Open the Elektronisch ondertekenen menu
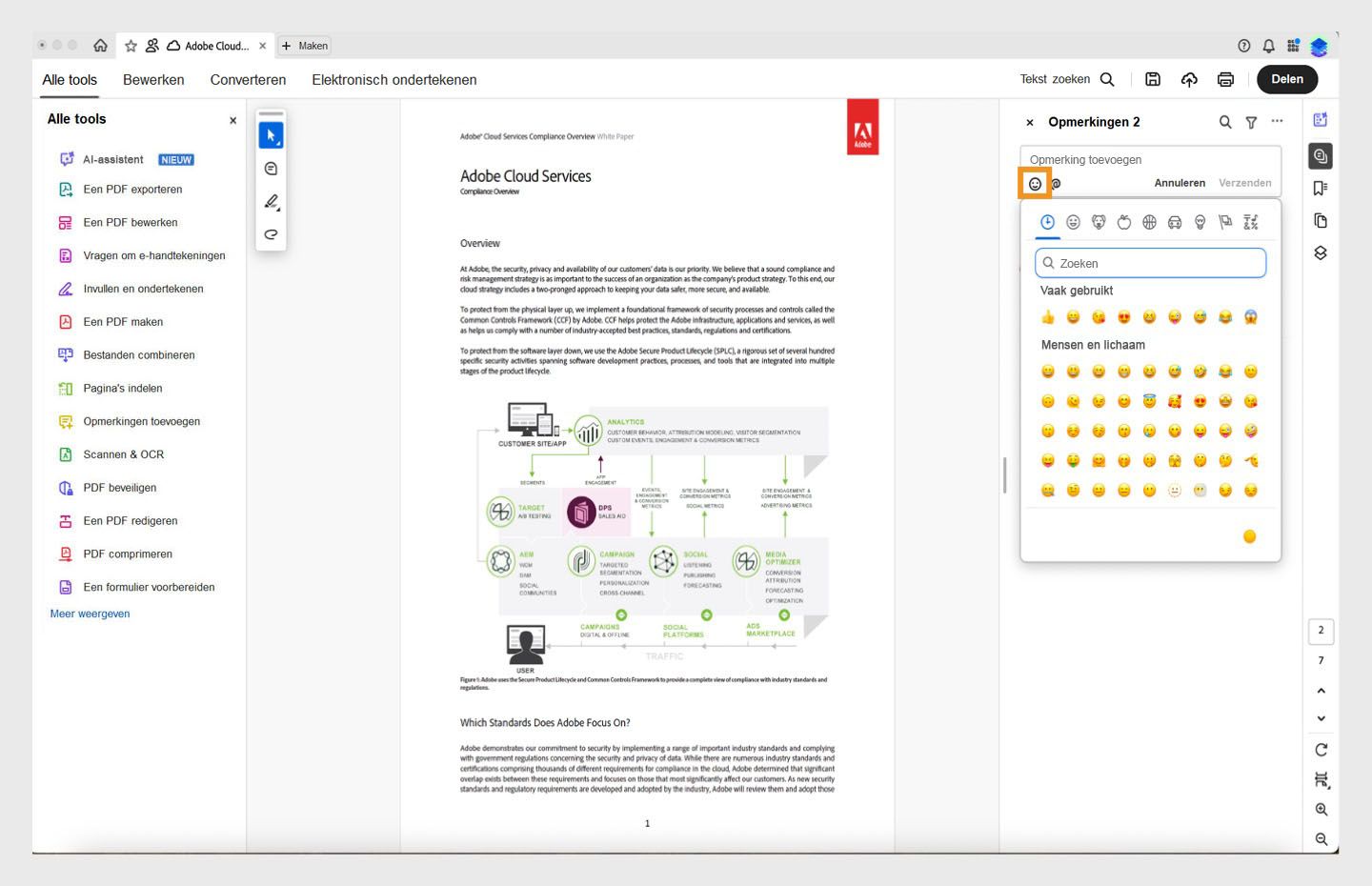Viewport: 1372px width, 886px height. pyautogui.click(x=394, y=80)
